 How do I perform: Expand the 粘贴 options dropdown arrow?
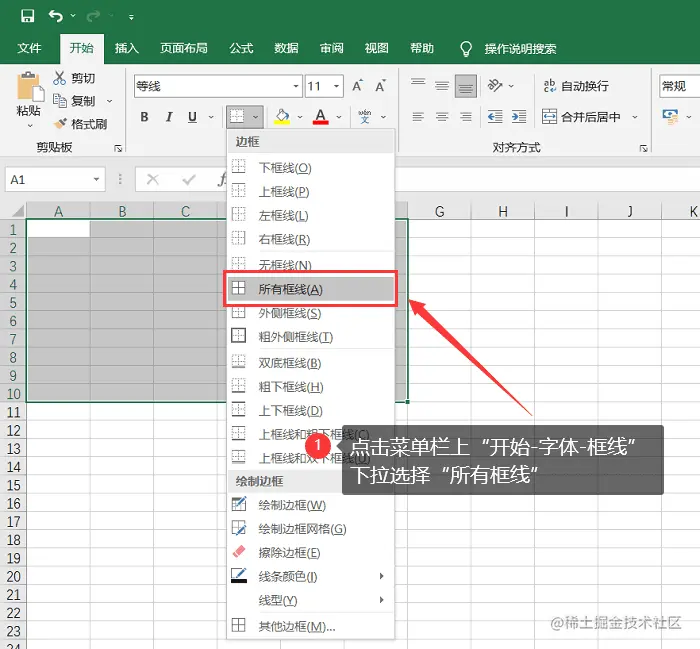[30, 126]
